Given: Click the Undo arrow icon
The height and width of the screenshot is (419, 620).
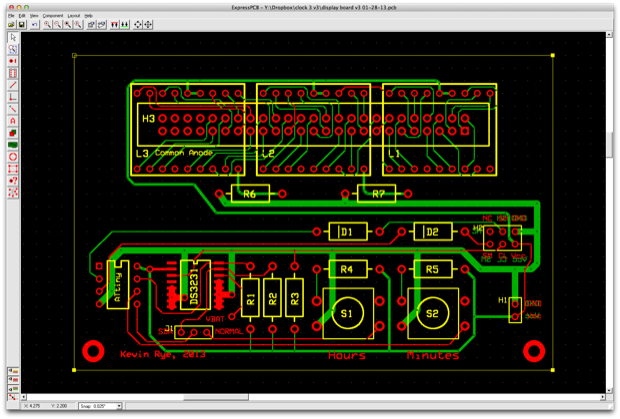Looking at the screenshot, I should tap(35, 25).
